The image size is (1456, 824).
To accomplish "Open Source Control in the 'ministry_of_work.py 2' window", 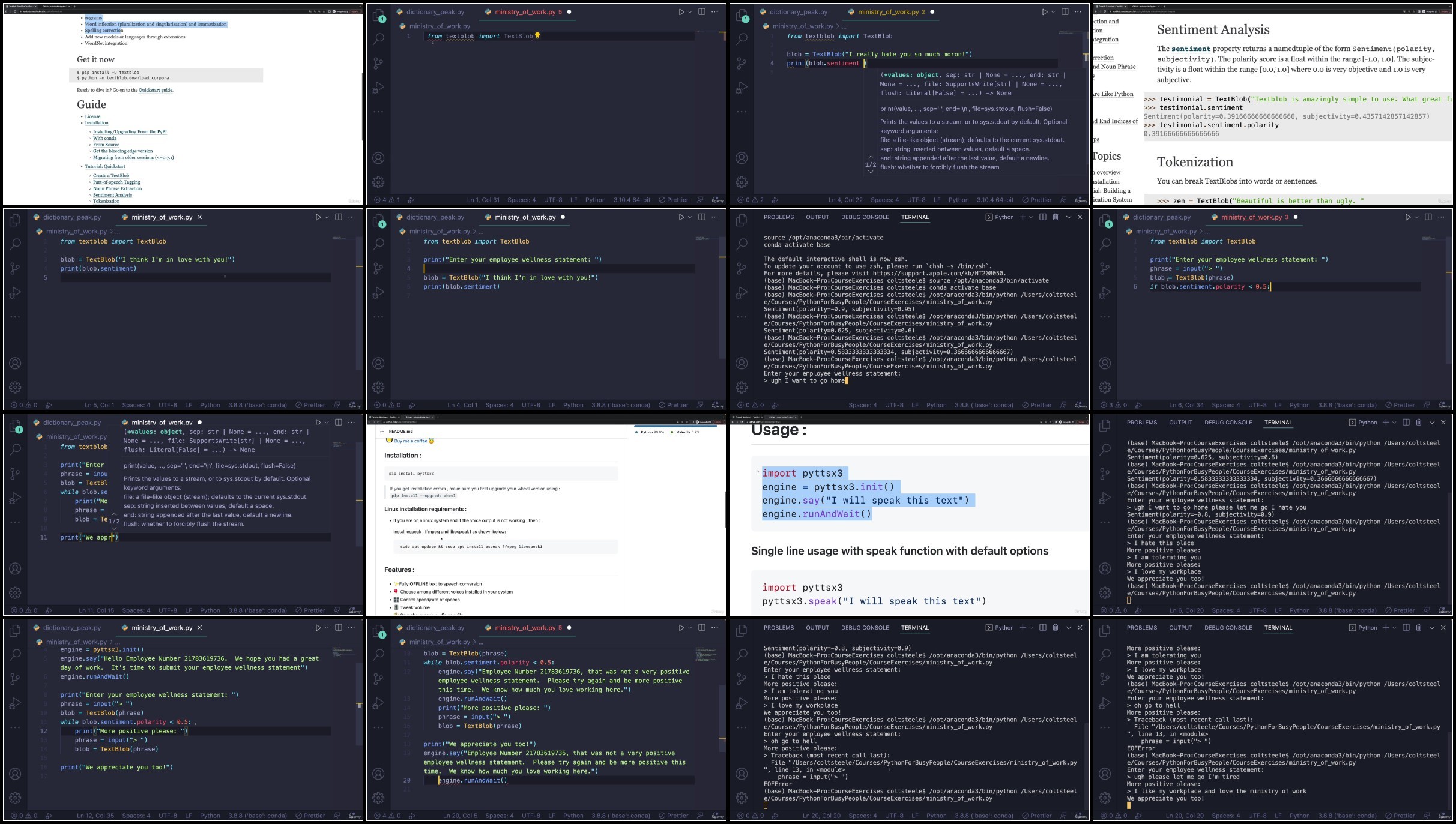I will point(742,63).
